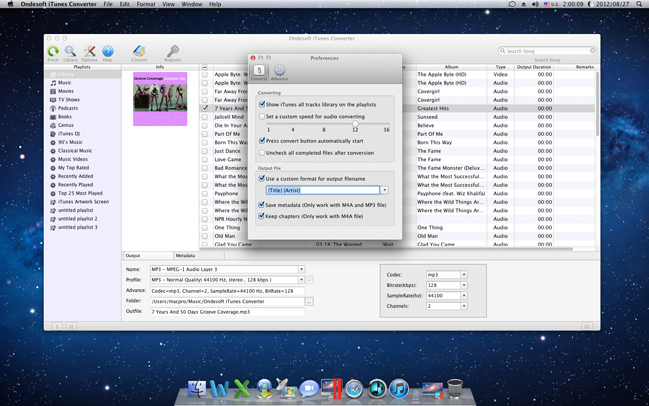Open the Name format dropdown
The image size is (649, 406).
(302, 269)
